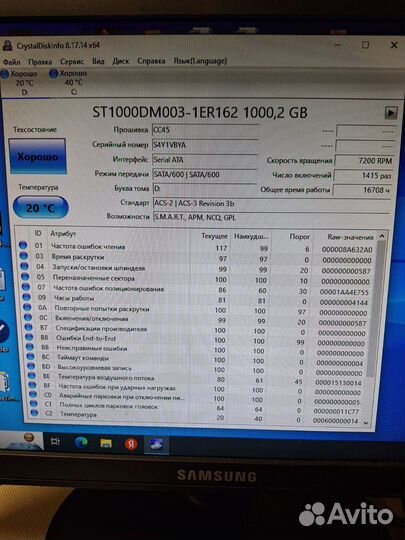
Task: Click status icon for C2 Температура row
Action: (34, 413)
